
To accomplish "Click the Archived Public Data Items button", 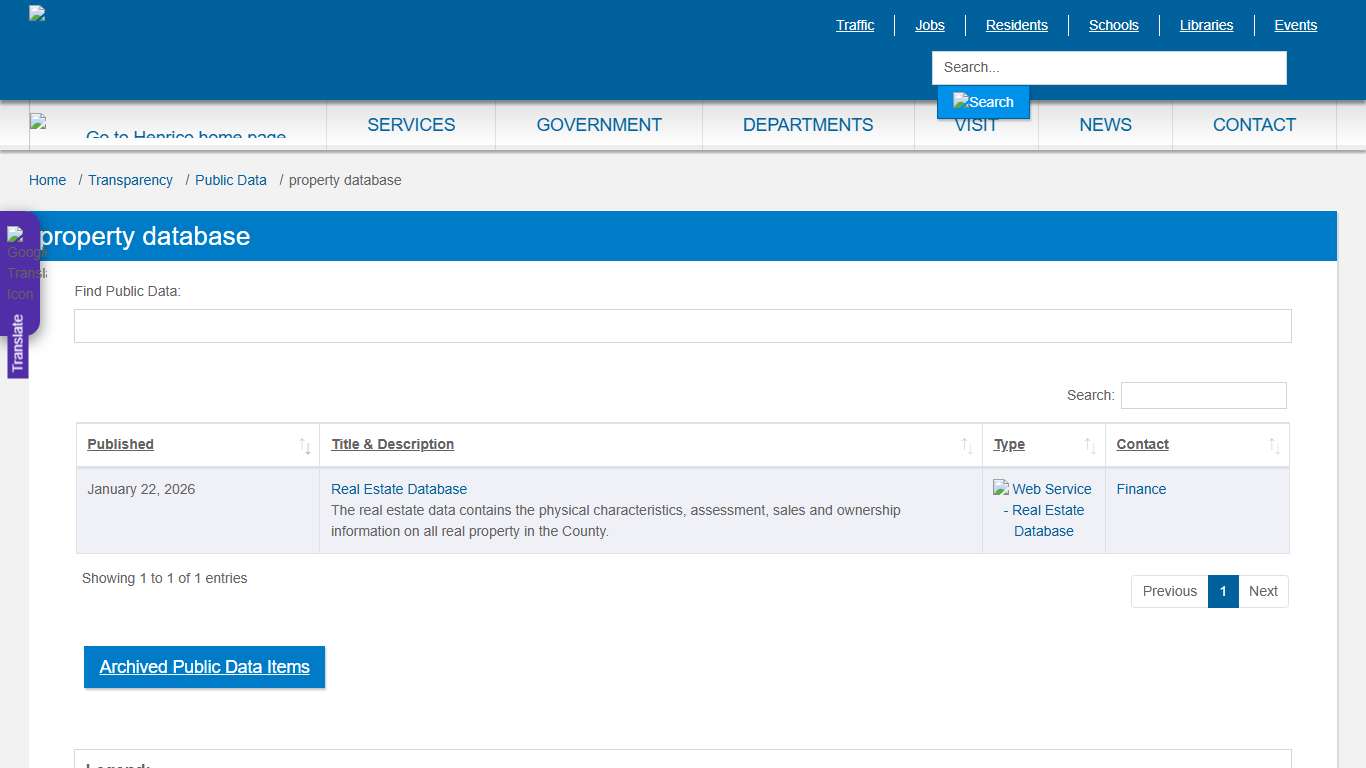I will (x=204, y=667).
